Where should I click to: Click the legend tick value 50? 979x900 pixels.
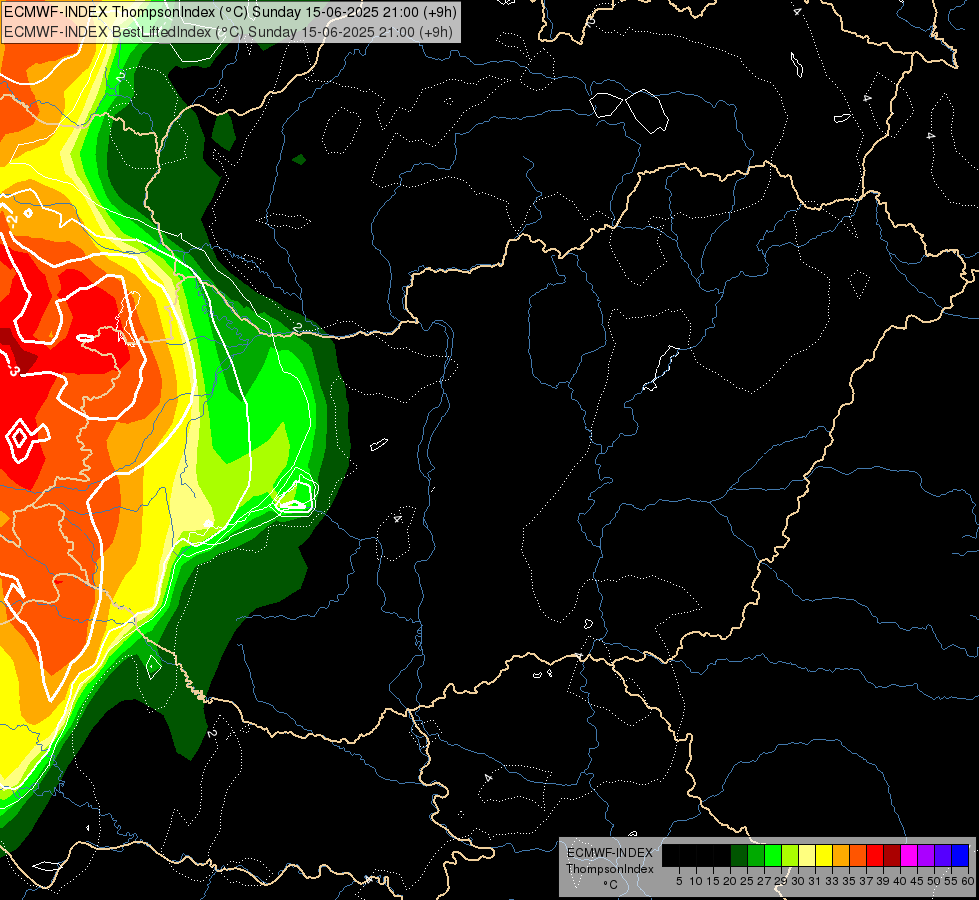pos(935,881)
